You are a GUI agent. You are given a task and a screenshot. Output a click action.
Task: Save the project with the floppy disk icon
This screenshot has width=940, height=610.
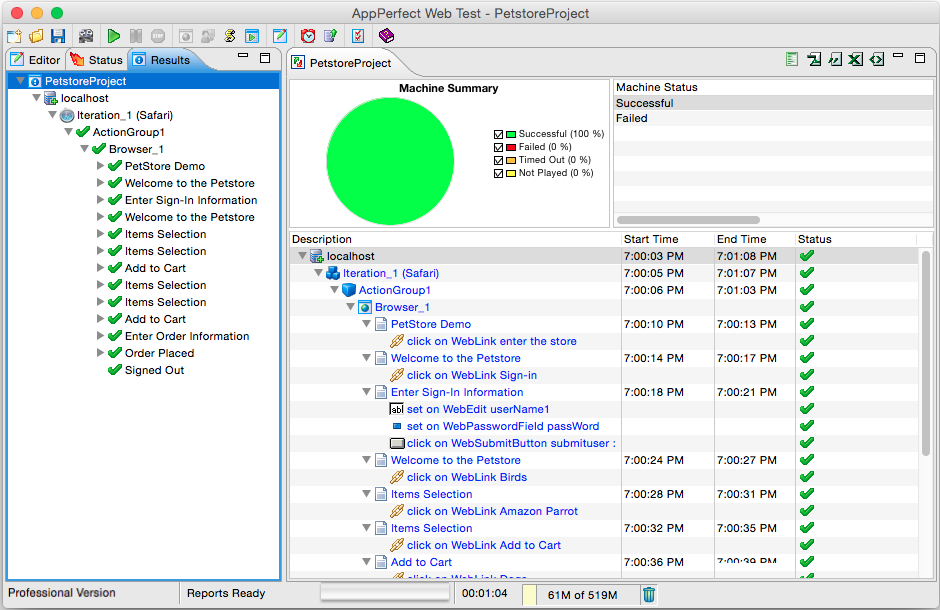[58, 36]
